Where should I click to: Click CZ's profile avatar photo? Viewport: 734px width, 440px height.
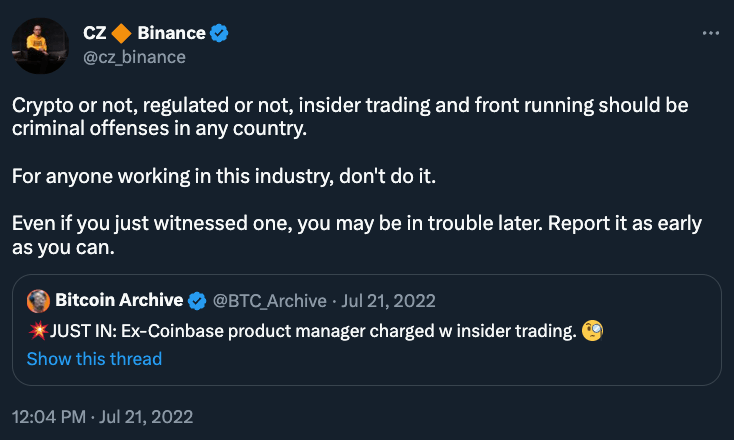(x=39, y=43)
